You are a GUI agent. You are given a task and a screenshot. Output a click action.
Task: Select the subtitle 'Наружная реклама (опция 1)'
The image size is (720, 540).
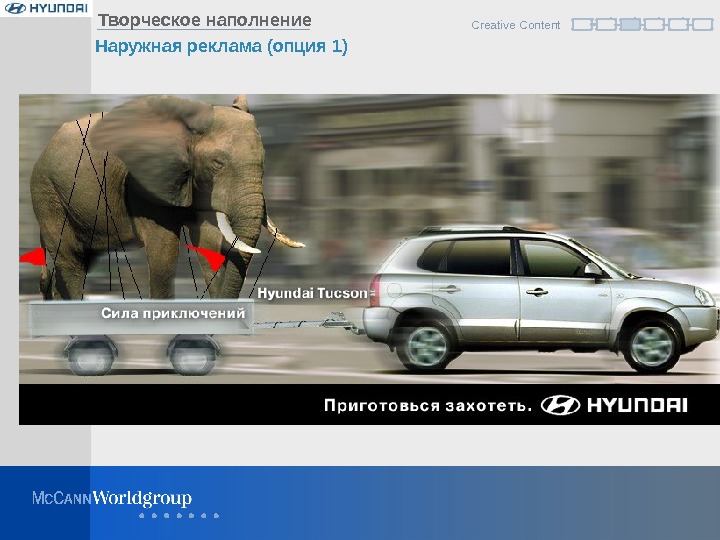(221, 46)
